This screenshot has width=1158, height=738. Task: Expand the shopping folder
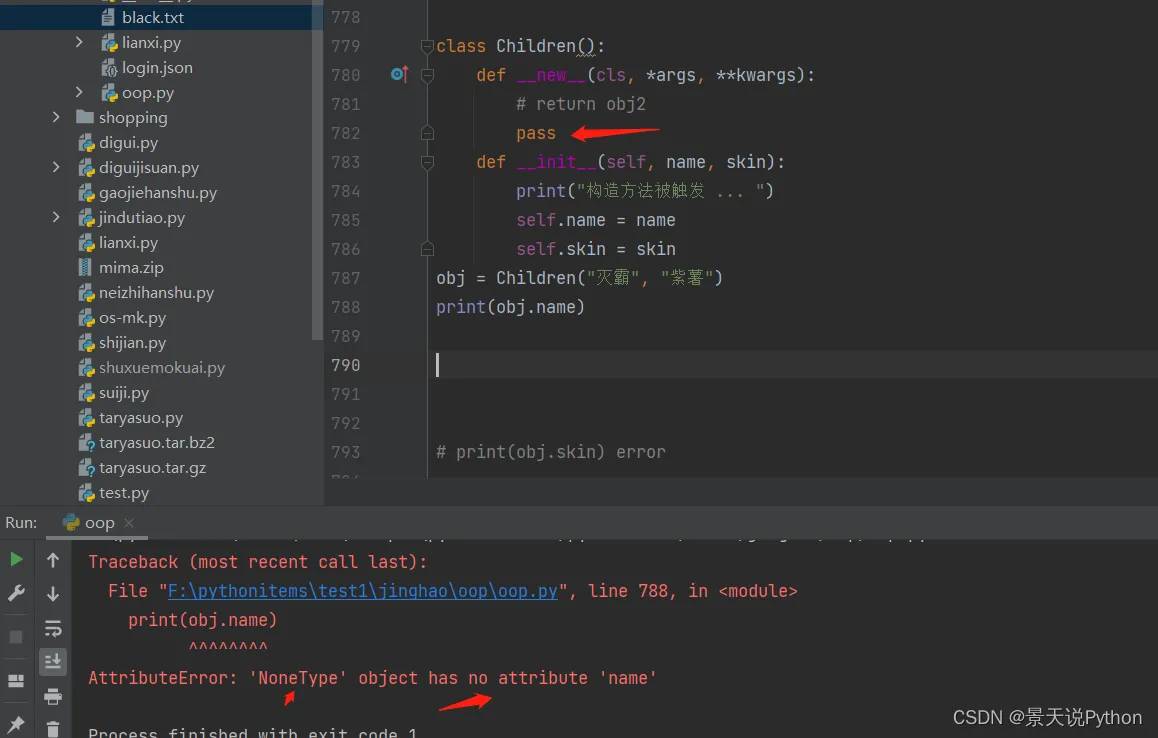point(57,118)
